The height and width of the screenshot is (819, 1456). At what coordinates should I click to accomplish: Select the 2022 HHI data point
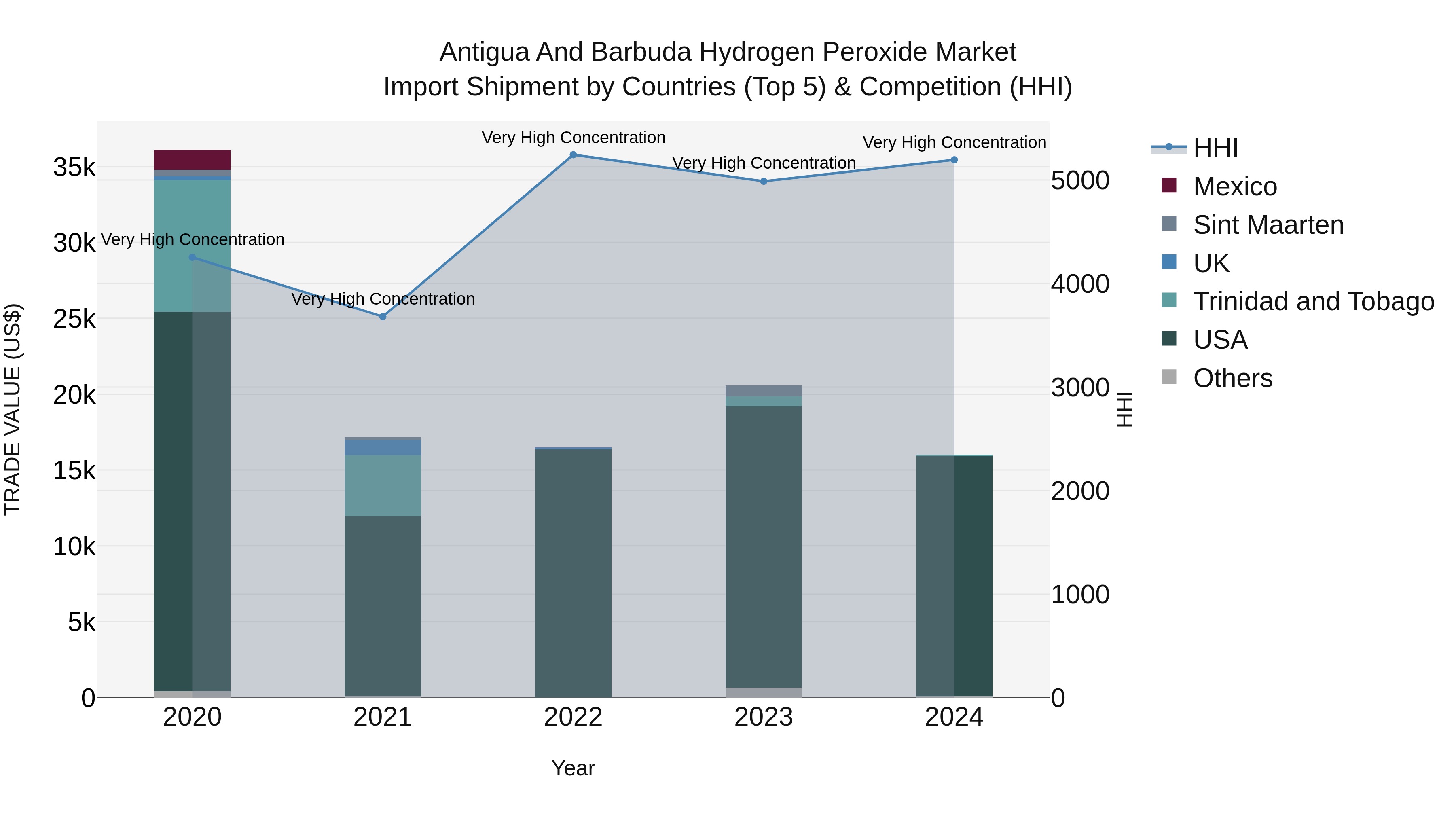pyautogui.click(x=573, y=154)
